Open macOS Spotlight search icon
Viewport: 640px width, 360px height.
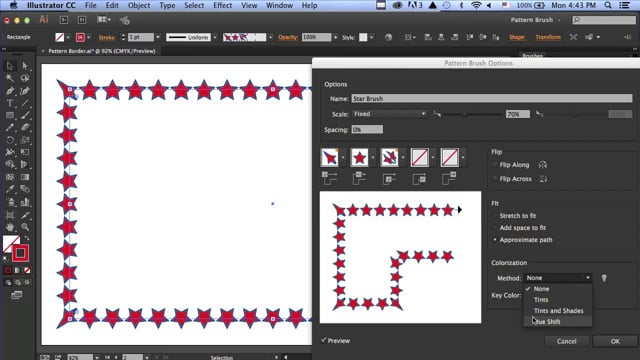(608, 5)
